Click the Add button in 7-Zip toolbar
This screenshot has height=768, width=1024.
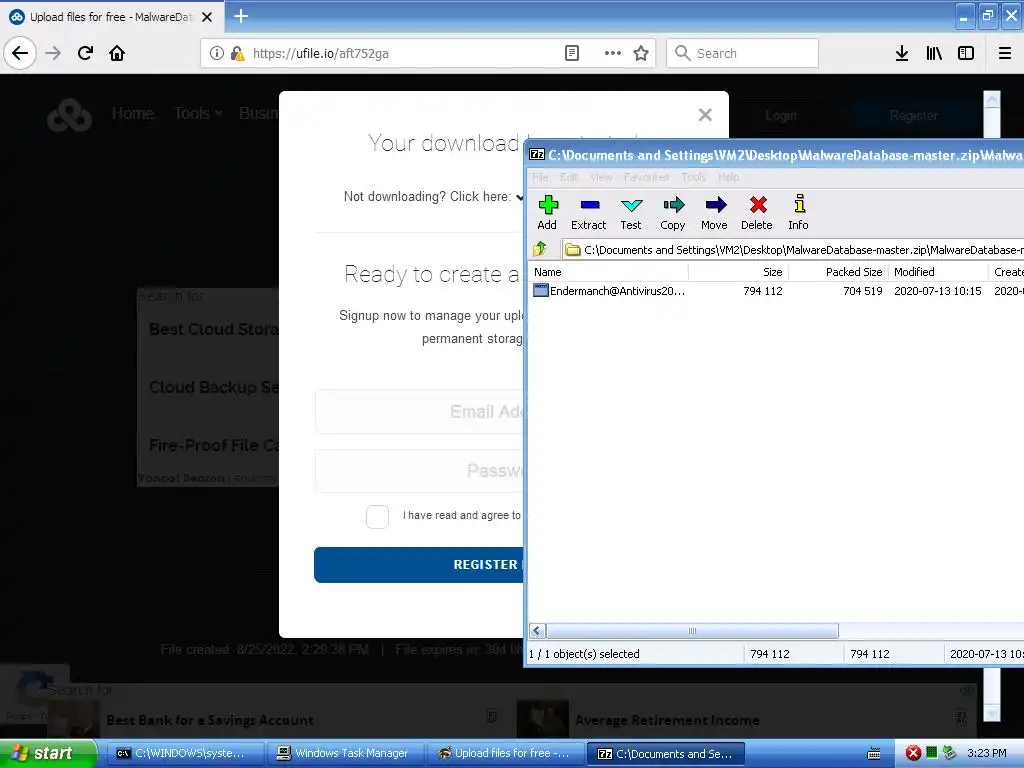tap(547, 213)
